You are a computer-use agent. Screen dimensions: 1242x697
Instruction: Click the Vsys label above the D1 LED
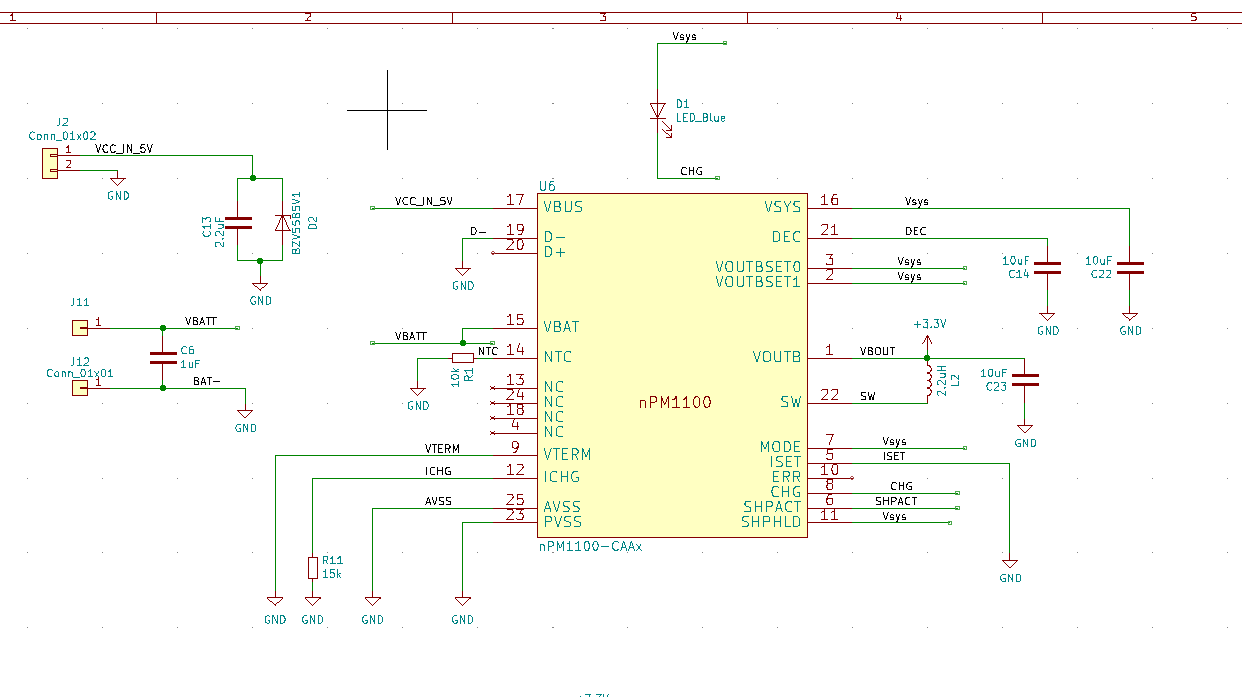click(685, 37)
